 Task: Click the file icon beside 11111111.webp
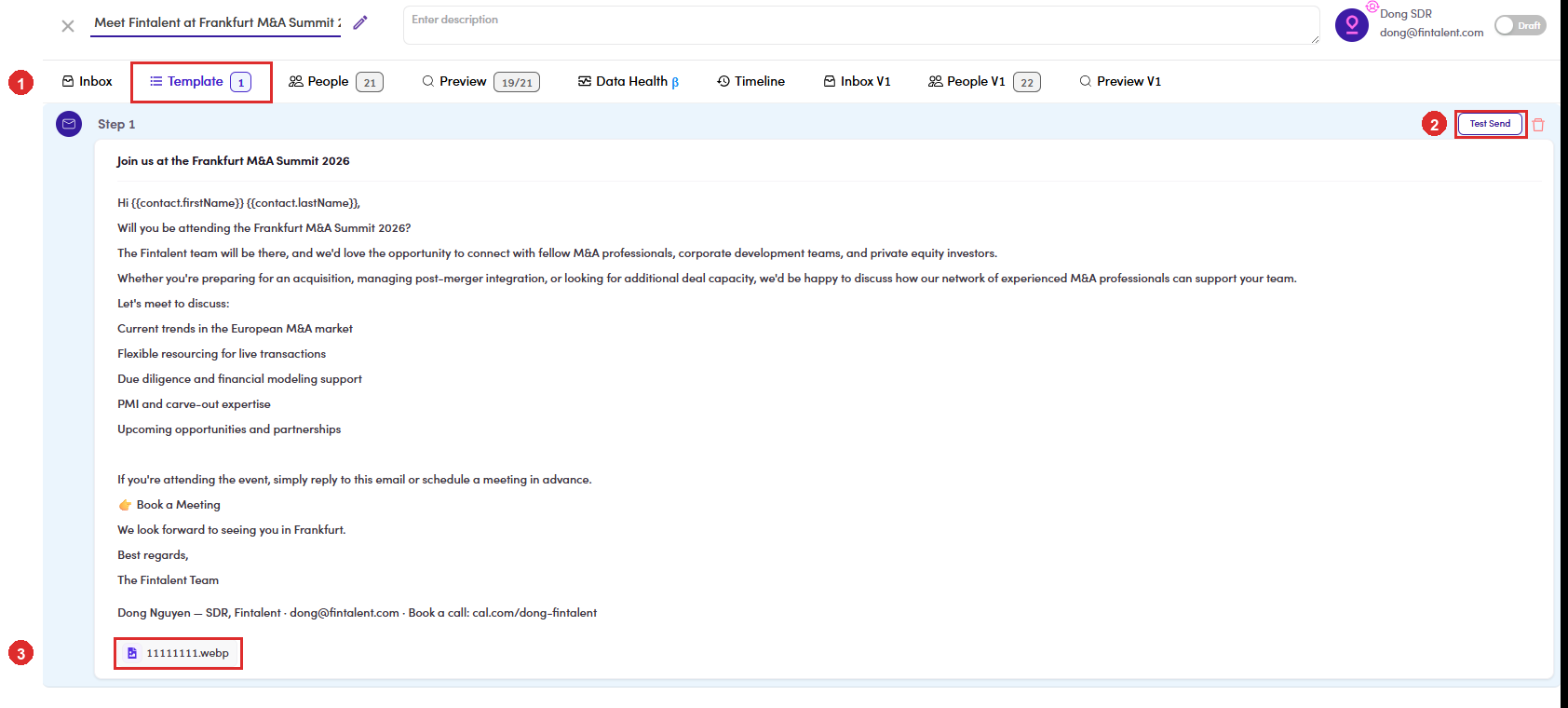click(132, 653)
